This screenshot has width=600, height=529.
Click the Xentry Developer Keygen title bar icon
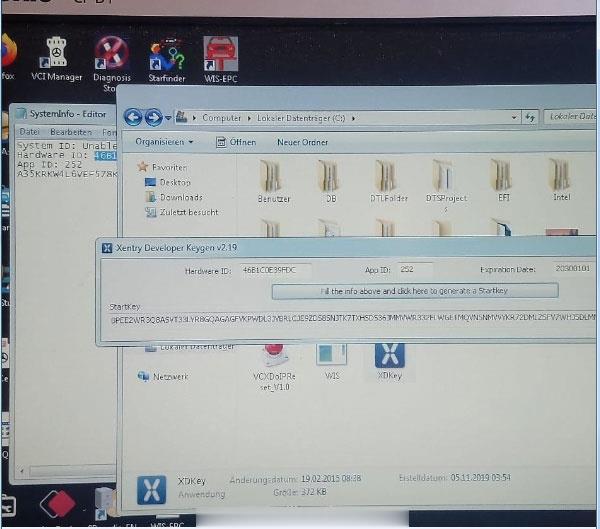point(107,248)
